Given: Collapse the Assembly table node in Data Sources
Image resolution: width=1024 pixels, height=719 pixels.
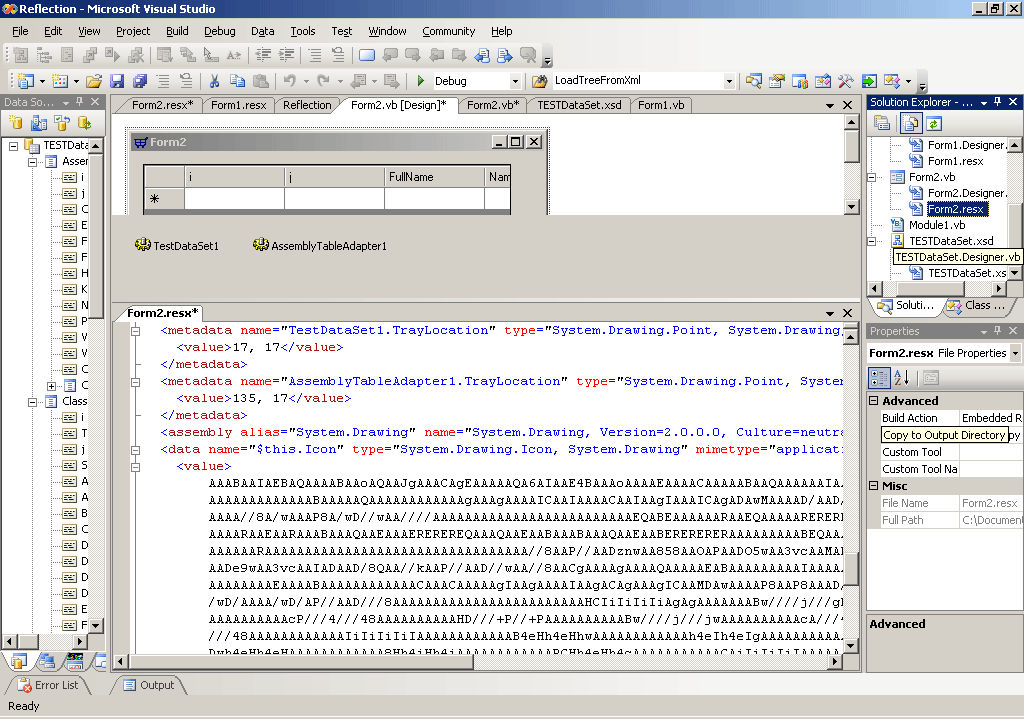Looking at the screenshot, I should tap(33, 162).
